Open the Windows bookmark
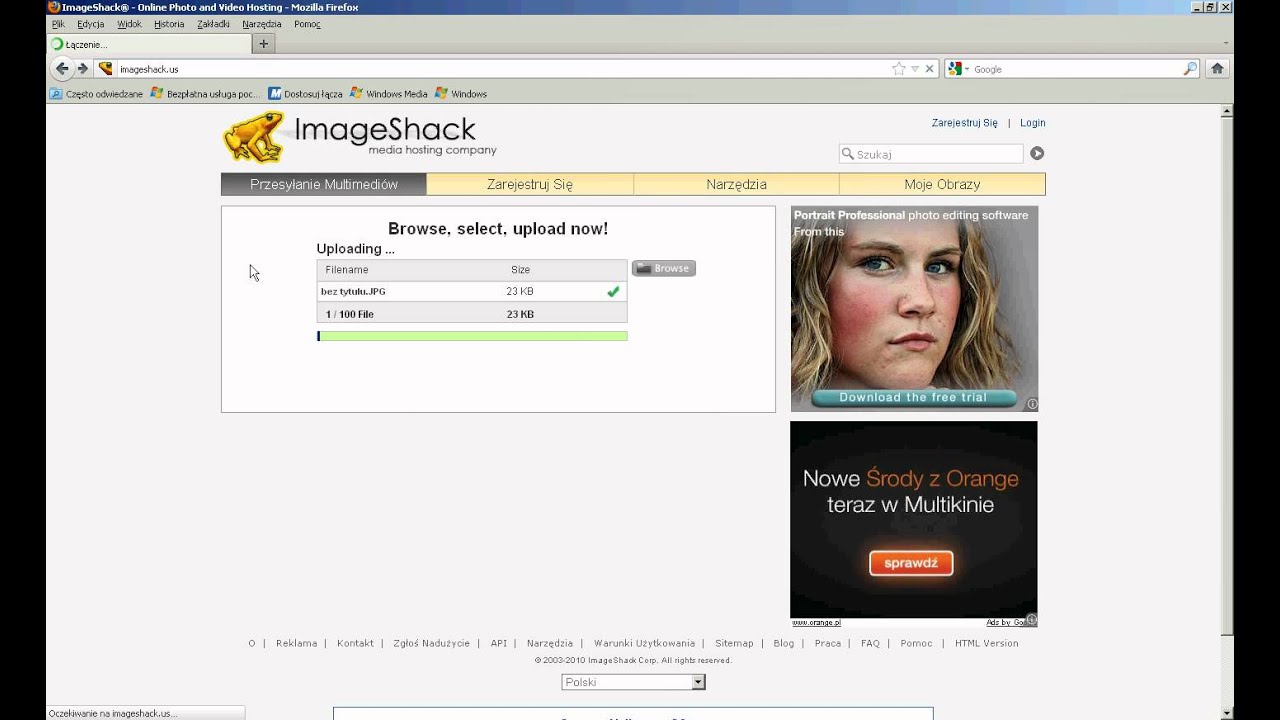The width and height of the screenshot is (1280, 720). [x=461, y=94]
